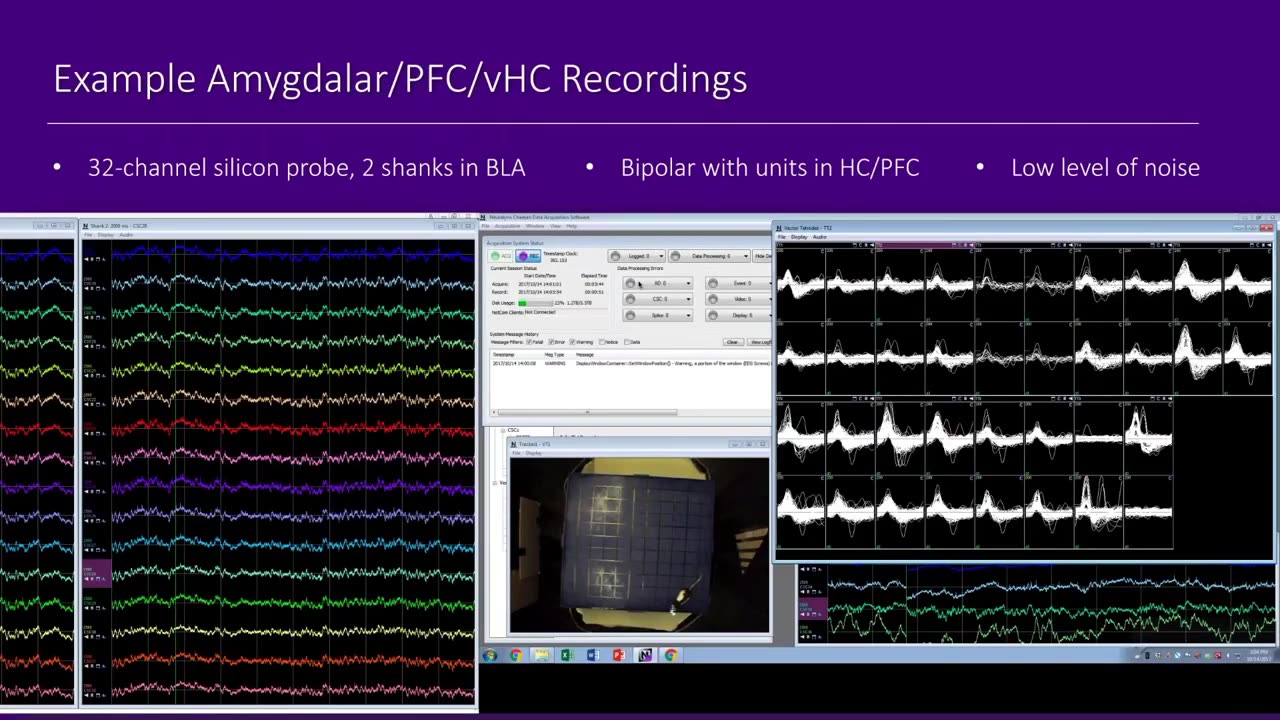Open Word from taskbar
Image resolution: width=1280 pixels, height=720 pixels.
pyautogui.click(x=592, y=655)
